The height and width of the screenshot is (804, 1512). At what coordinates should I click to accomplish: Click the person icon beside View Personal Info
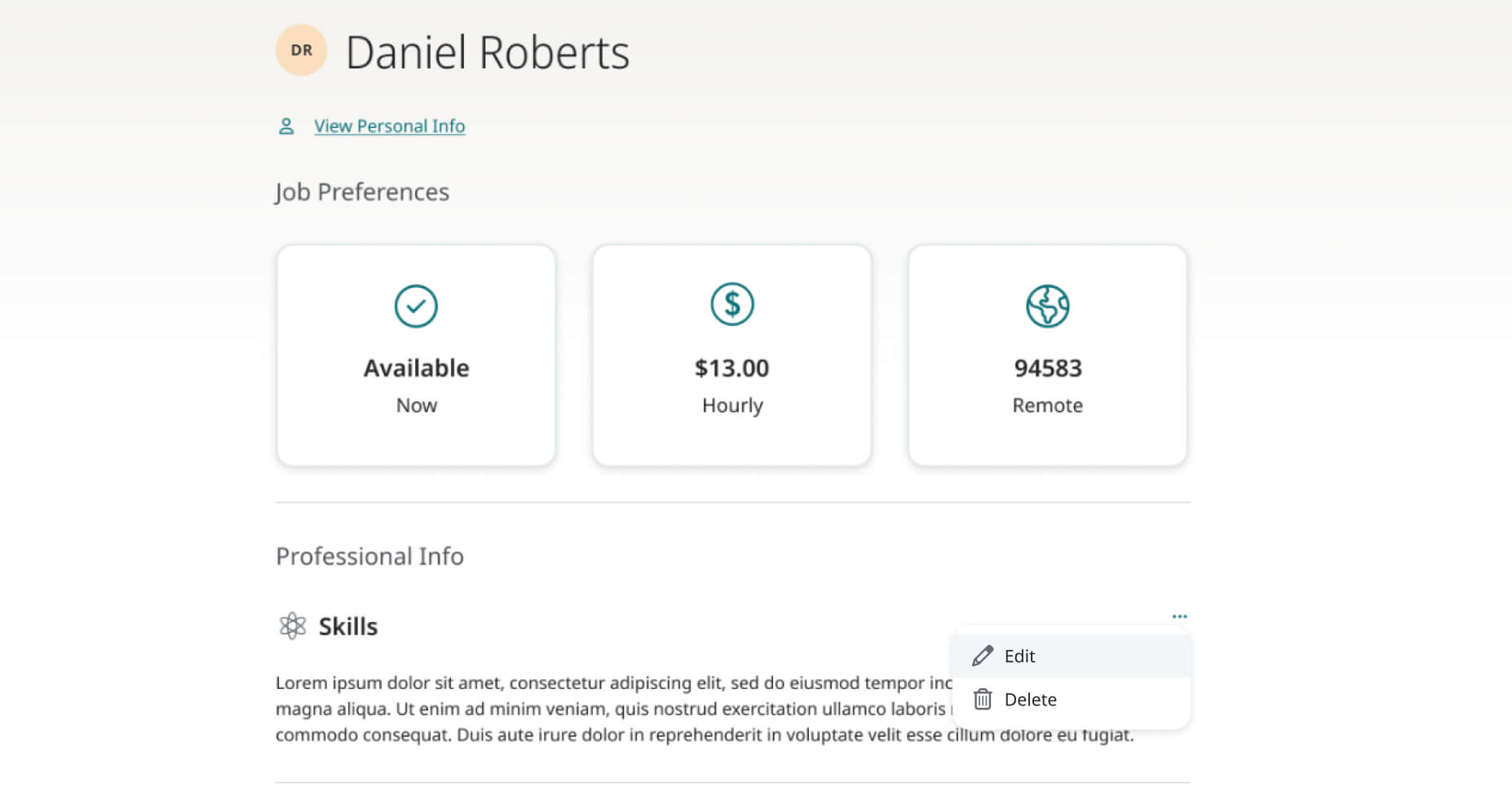point(286,126)
